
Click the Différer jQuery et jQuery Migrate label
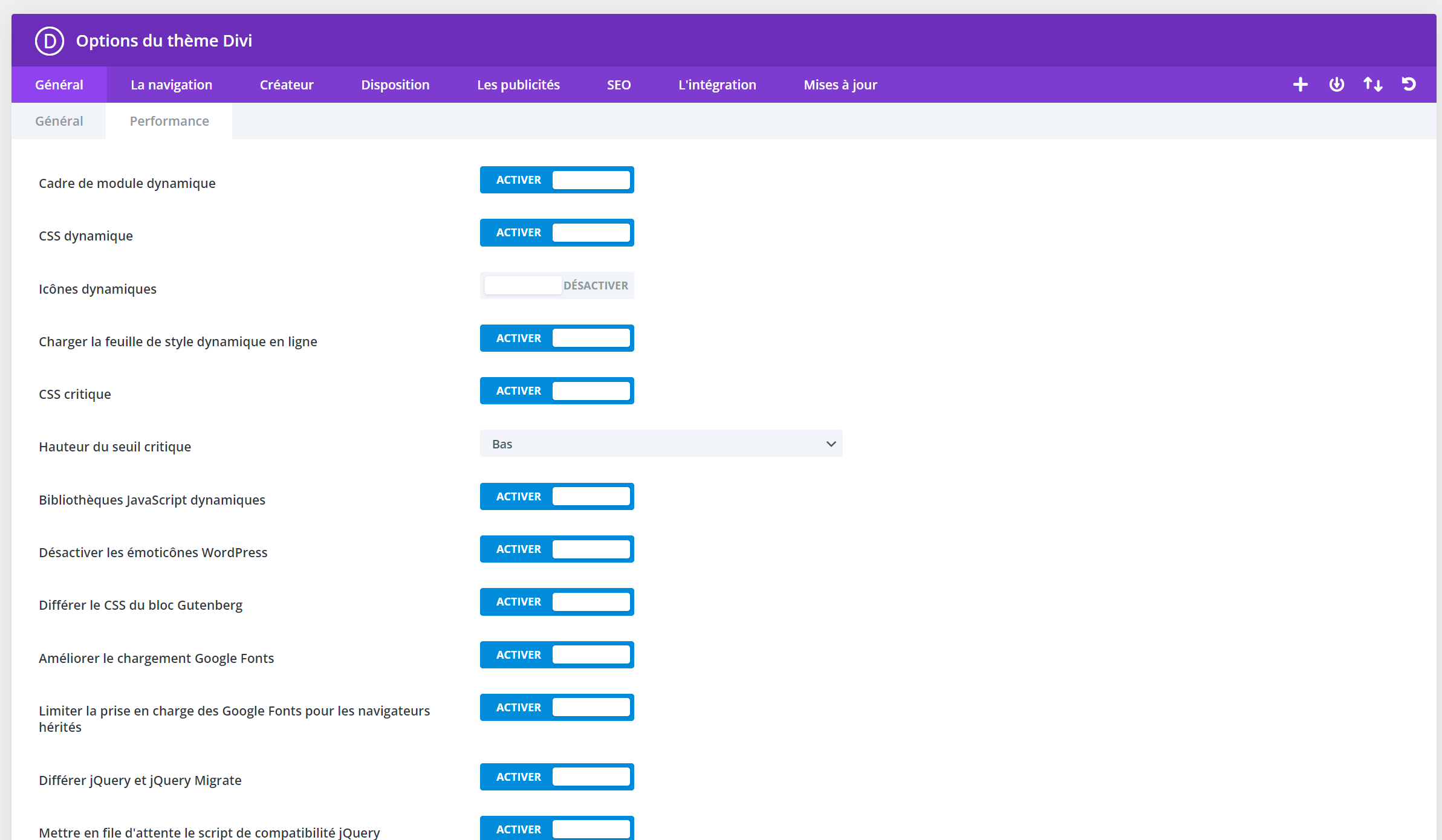tap(140, 781)
